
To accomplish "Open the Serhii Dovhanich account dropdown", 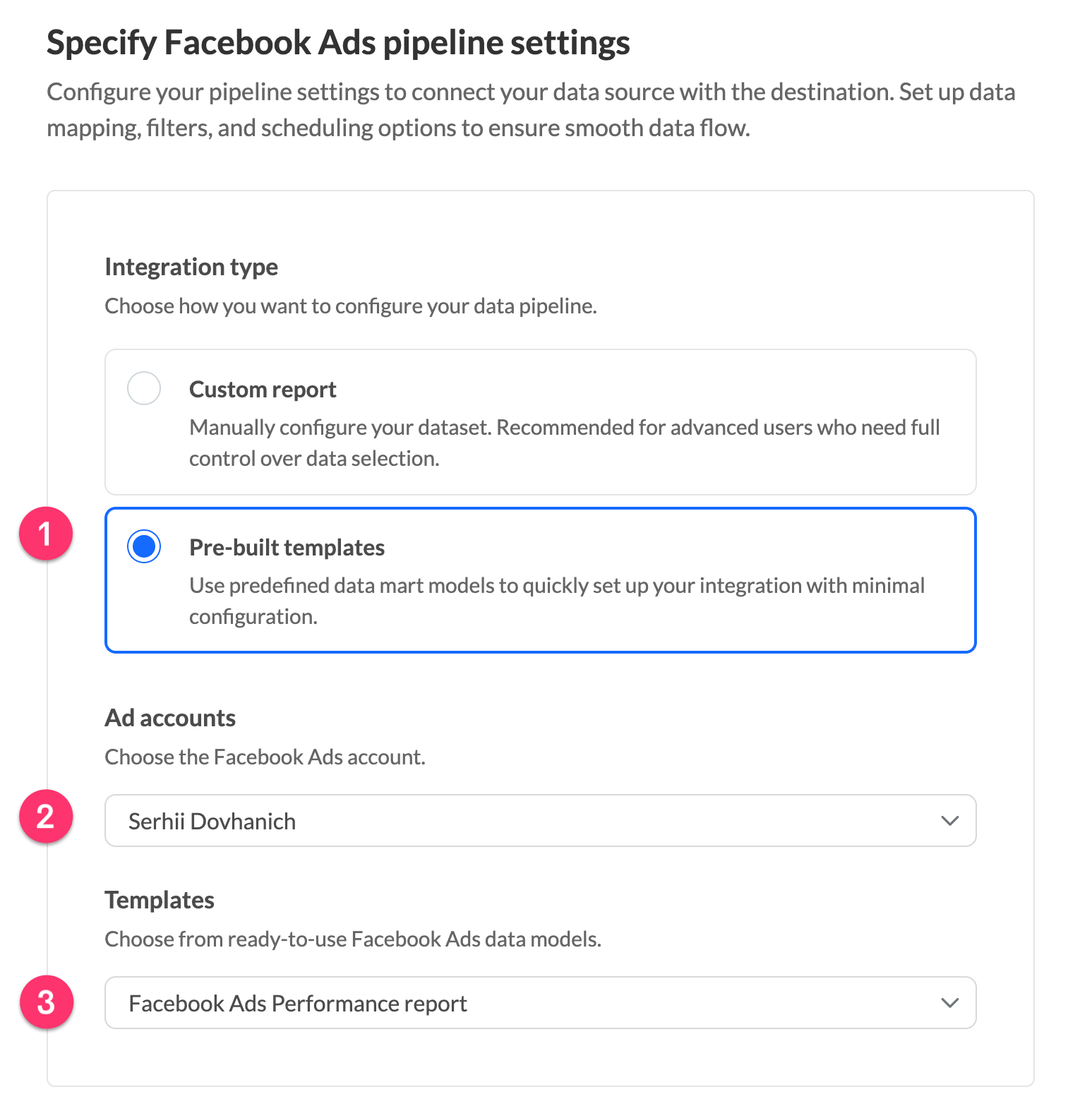I will point(540,818).
